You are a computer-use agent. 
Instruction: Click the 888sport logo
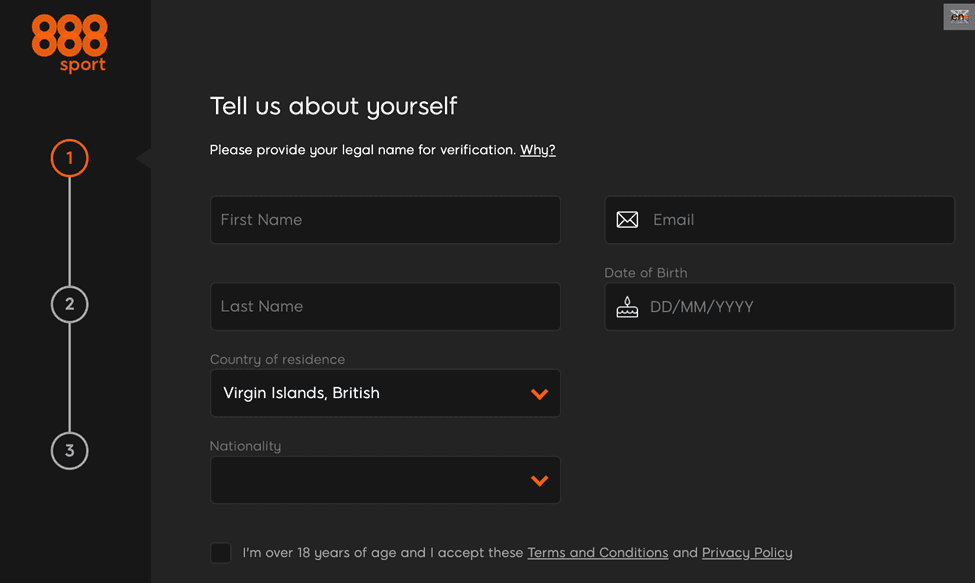(x=69, y=43)
